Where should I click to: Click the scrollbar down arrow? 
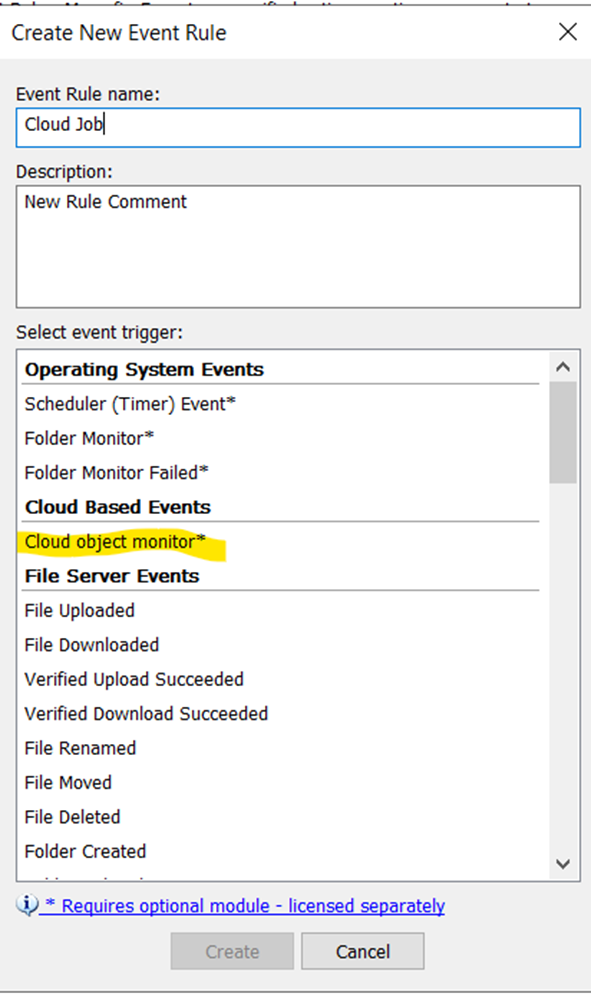(563, 866)
